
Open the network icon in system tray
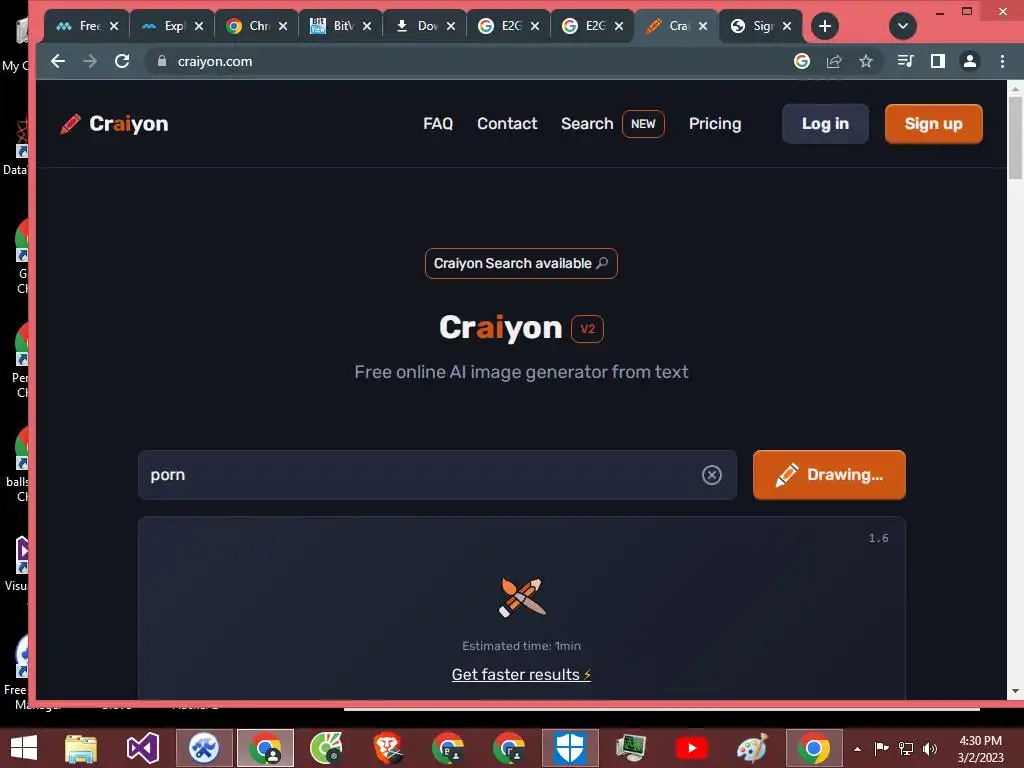(906, 749)
